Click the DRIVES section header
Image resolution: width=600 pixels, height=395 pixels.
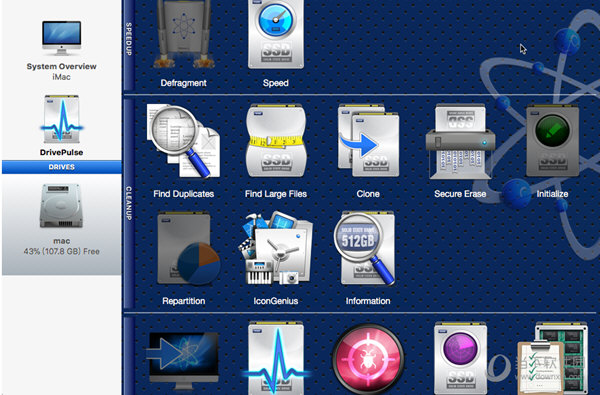pyautogui.click(x=62, y=167)
